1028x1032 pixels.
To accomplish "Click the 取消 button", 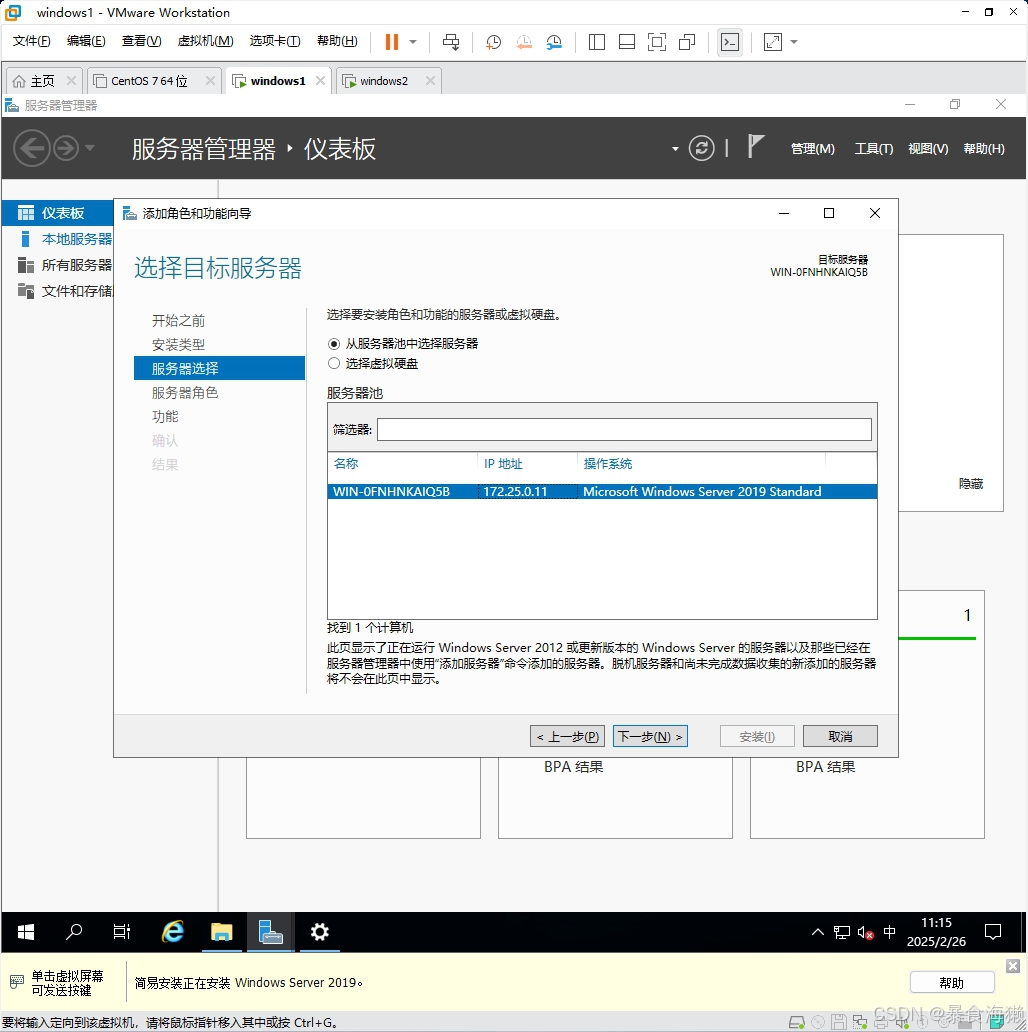I will [x=840, y=736].
